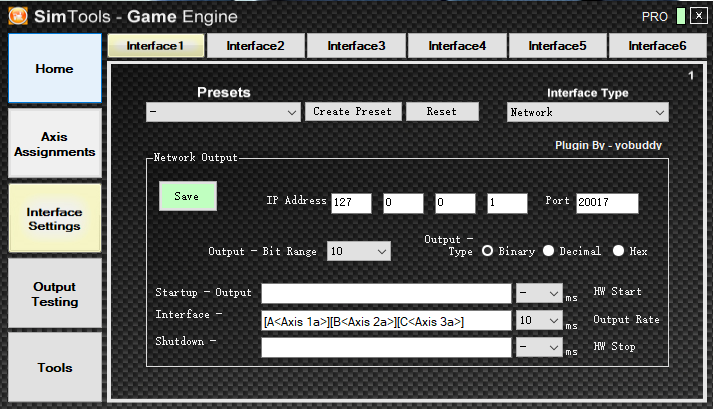Open the Presets dropdown

click(x=223, y=112)
